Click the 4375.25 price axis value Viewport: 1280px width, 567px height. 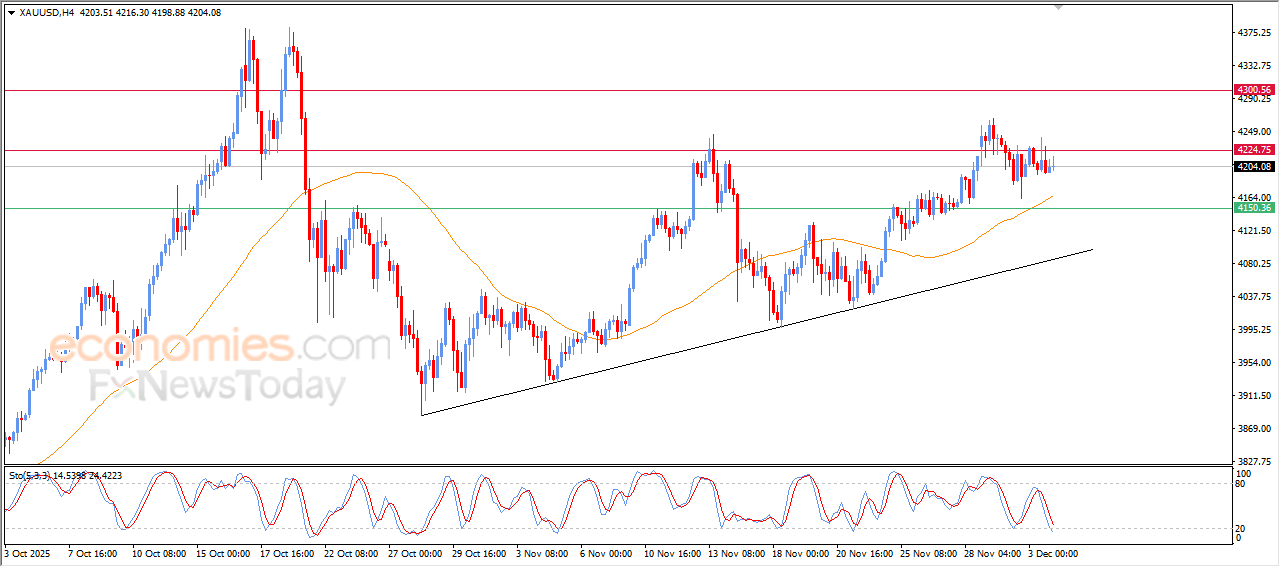1253,33
